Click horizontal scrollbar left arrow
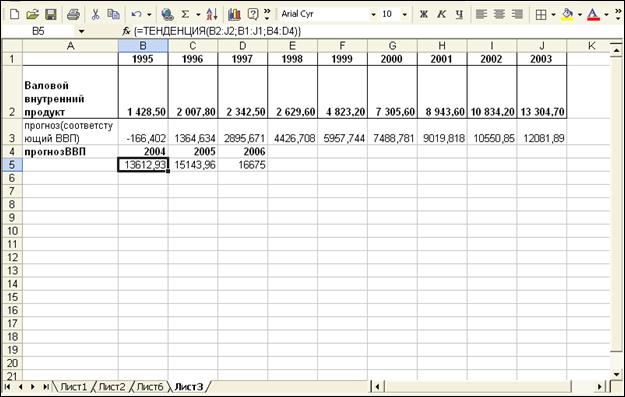This screenshot has height=397, width=625. coord(377,386)
